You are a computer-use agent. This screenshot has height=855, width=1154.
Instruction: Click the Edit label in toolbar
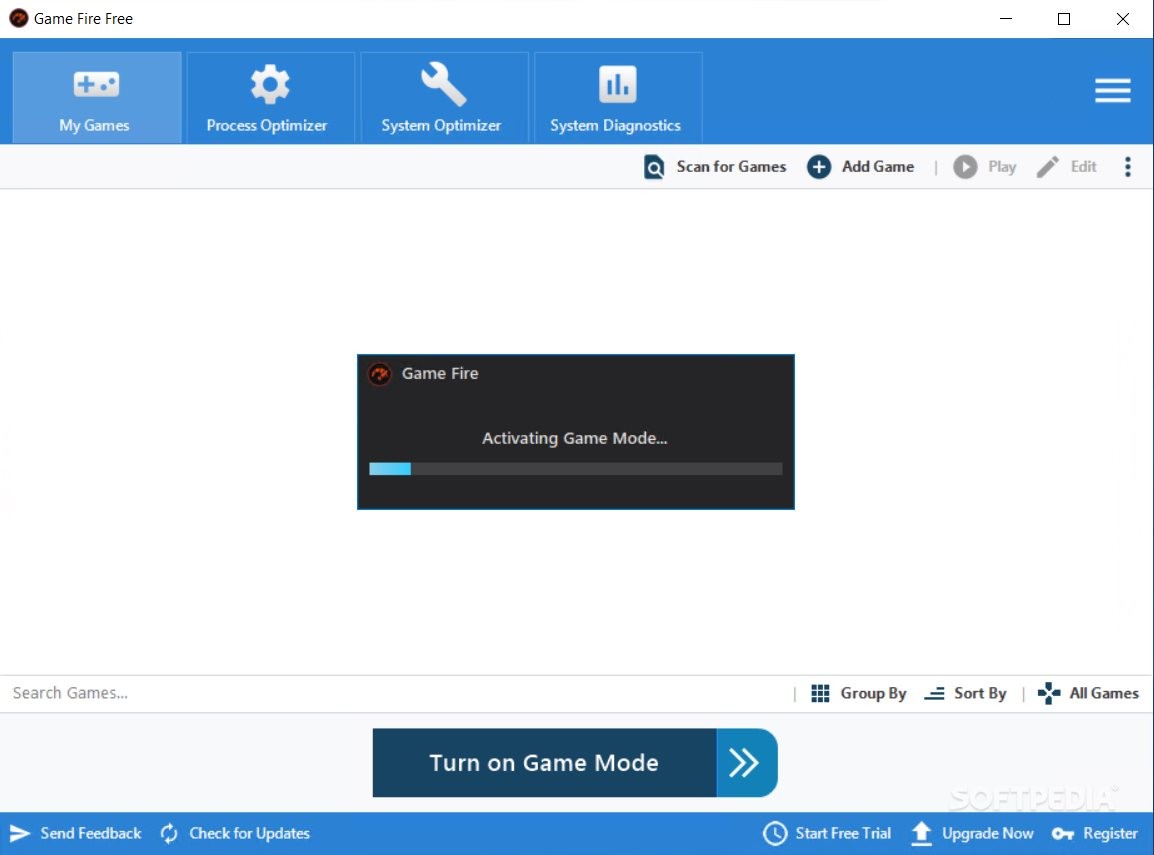pyautogui.click(x=1083, y=167)
